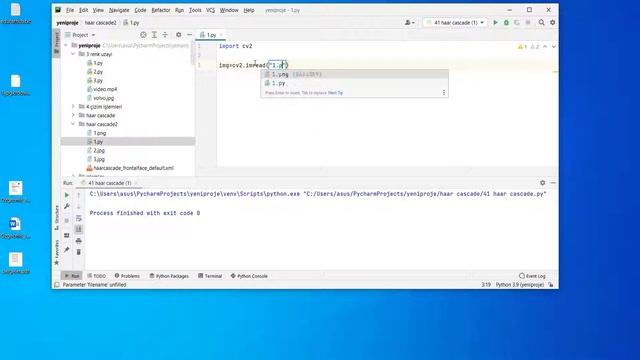The width and height of the screenshot is (640, 360).
Task: Modify run configuration wrench icon
Action: (x=67, y=207)
